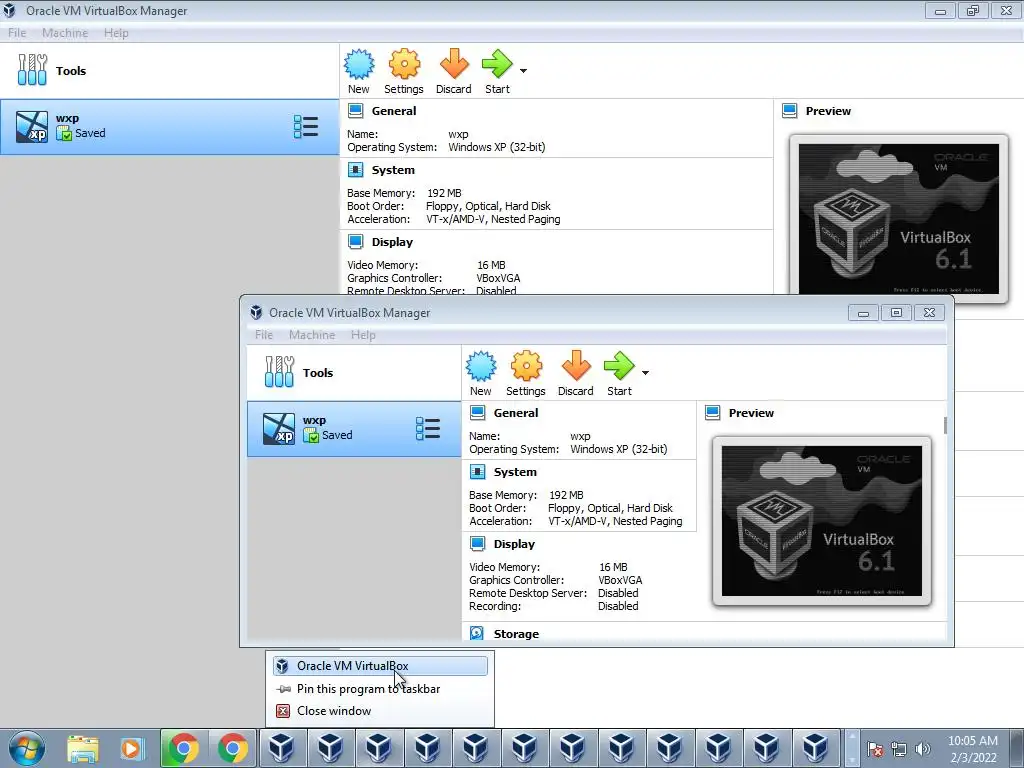1024x768 pixels.
Task: Open Windows Explorer from the taskbar
Action: click(x=83, y=748)
